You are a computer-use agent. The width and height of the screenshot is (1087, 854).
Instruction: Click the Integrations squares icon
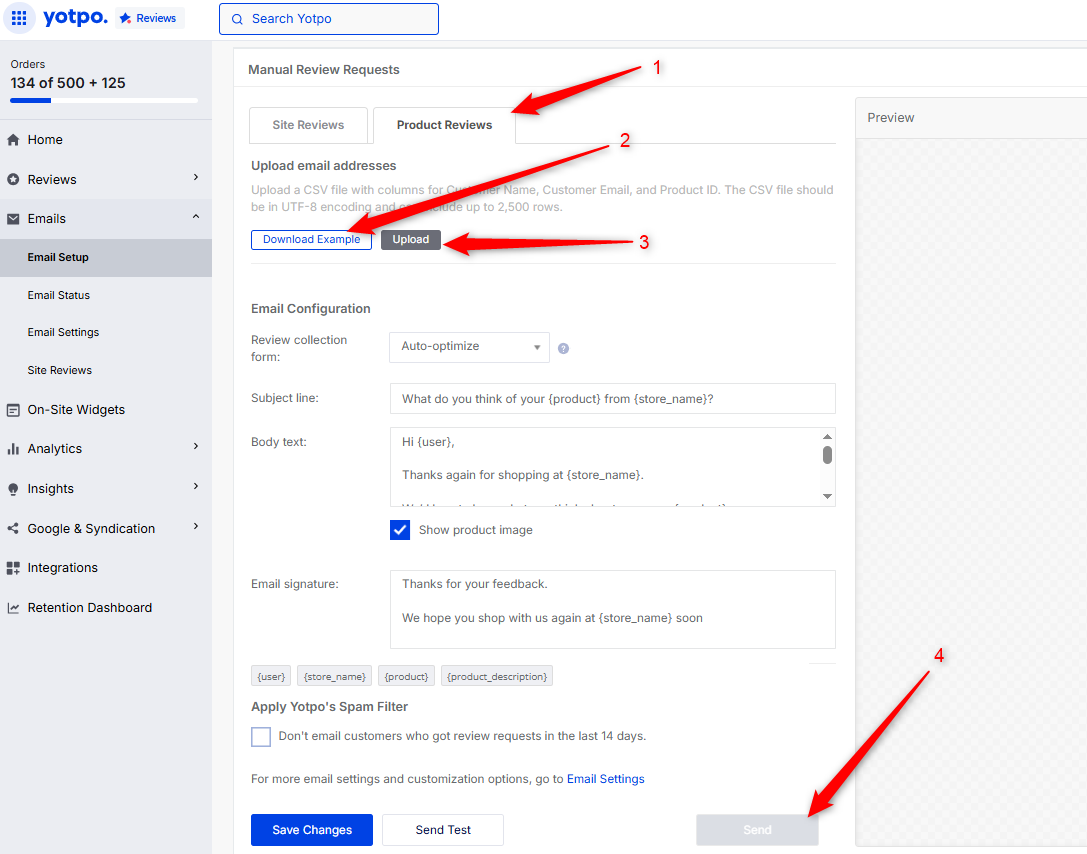click(x=13, y=568)
